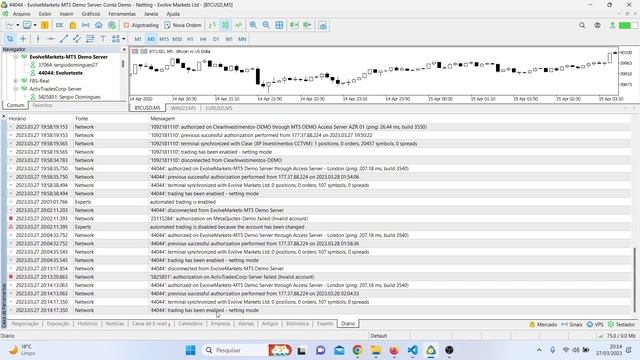This screenshot has width=640, height=360.
Task: Switch chart to M30 timeframe
Action: [177, 39]
